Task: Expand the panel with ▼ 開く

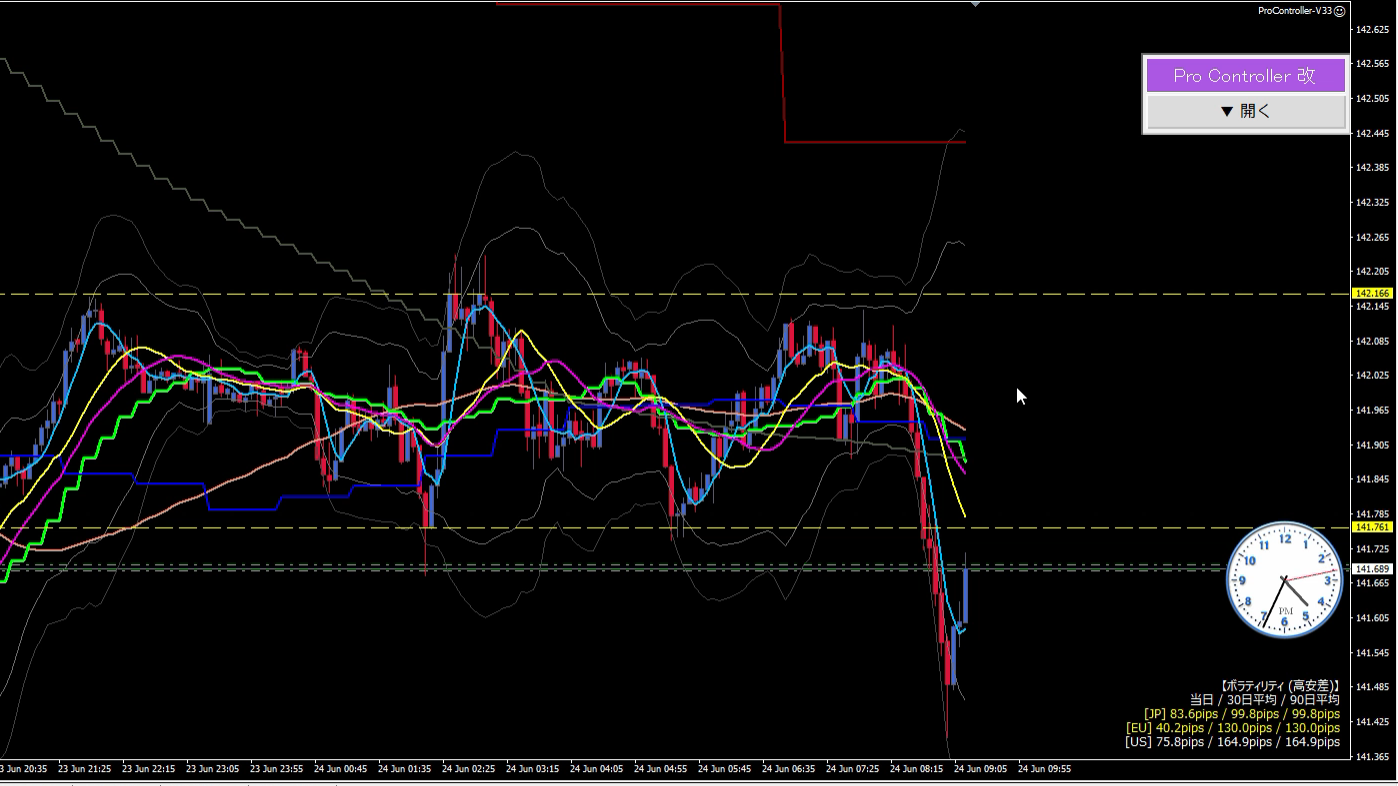Action: pyautogui.click(x=1245, y=112)
